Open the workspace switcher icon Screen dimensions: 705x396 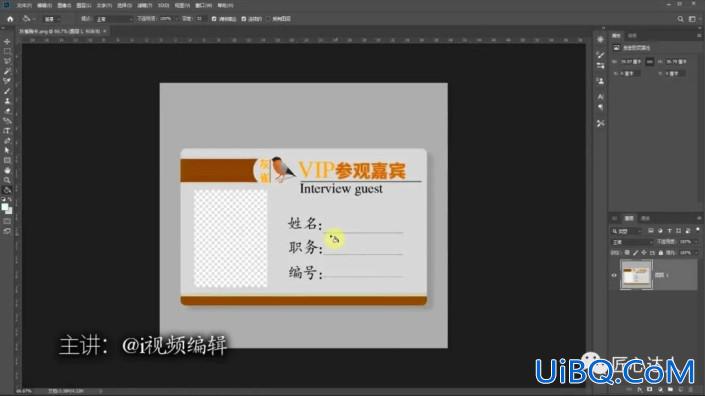692,19
